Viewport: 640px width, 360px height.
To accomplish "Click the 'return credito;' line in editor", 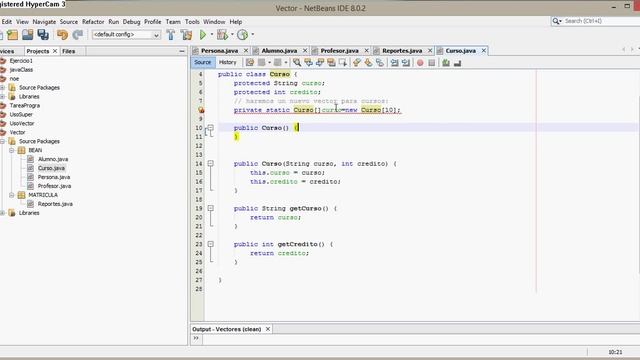I will (279, 253).
